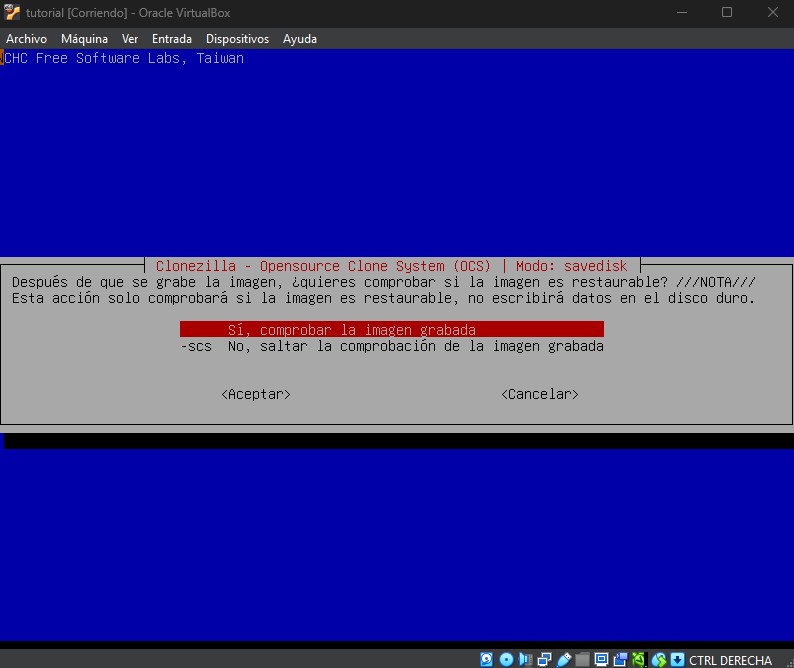Click the network adapter status icon
Image resolution: width=794 pixels, height=668 pixels.
544,659
